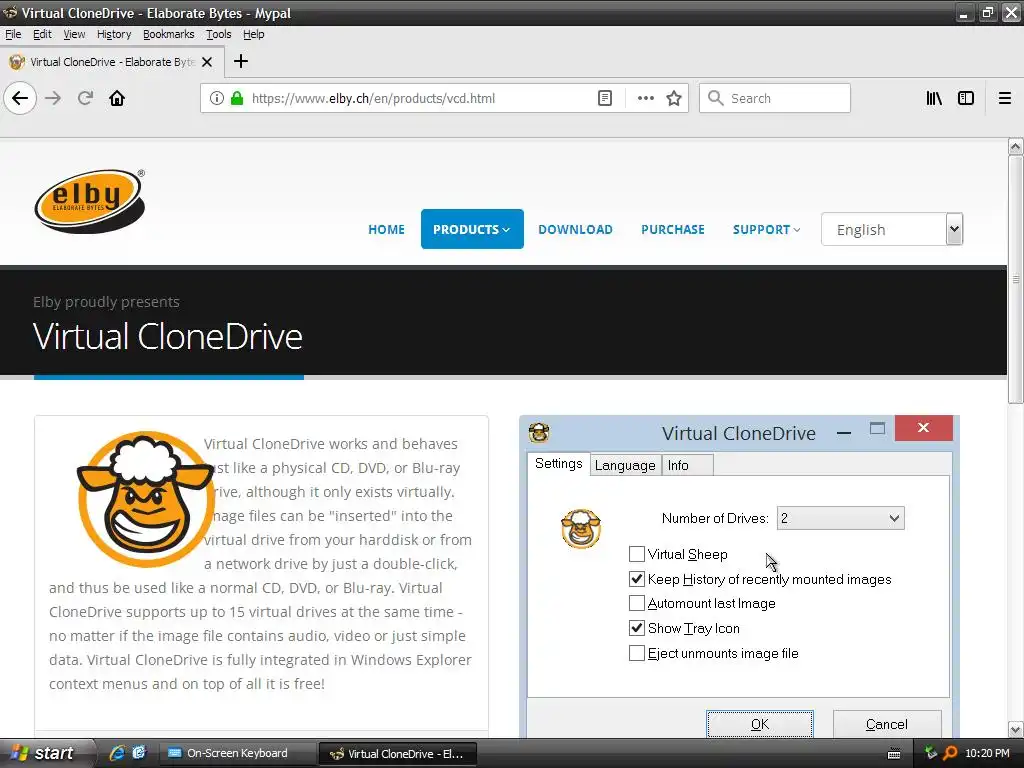Expand the PRODUCTS navigation menu
The height and width of the screenshot is (768, 1024).
pos(472,229)
